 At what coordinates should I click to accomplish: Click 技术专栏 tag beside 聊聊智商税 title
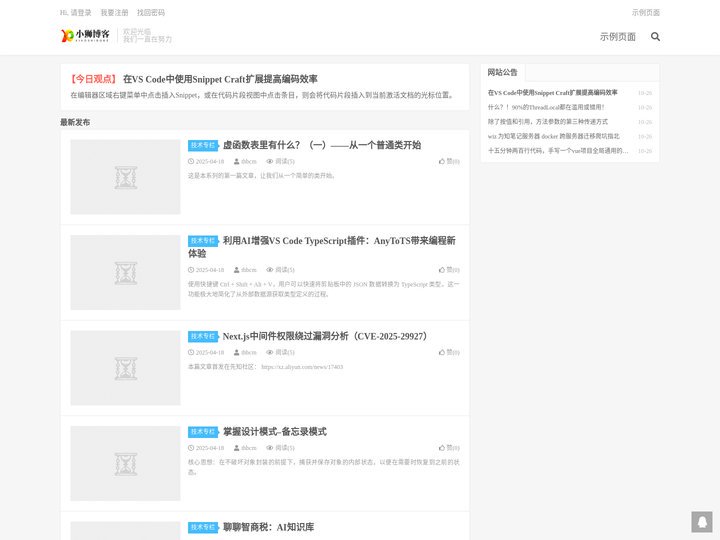(x=203, y=527)
